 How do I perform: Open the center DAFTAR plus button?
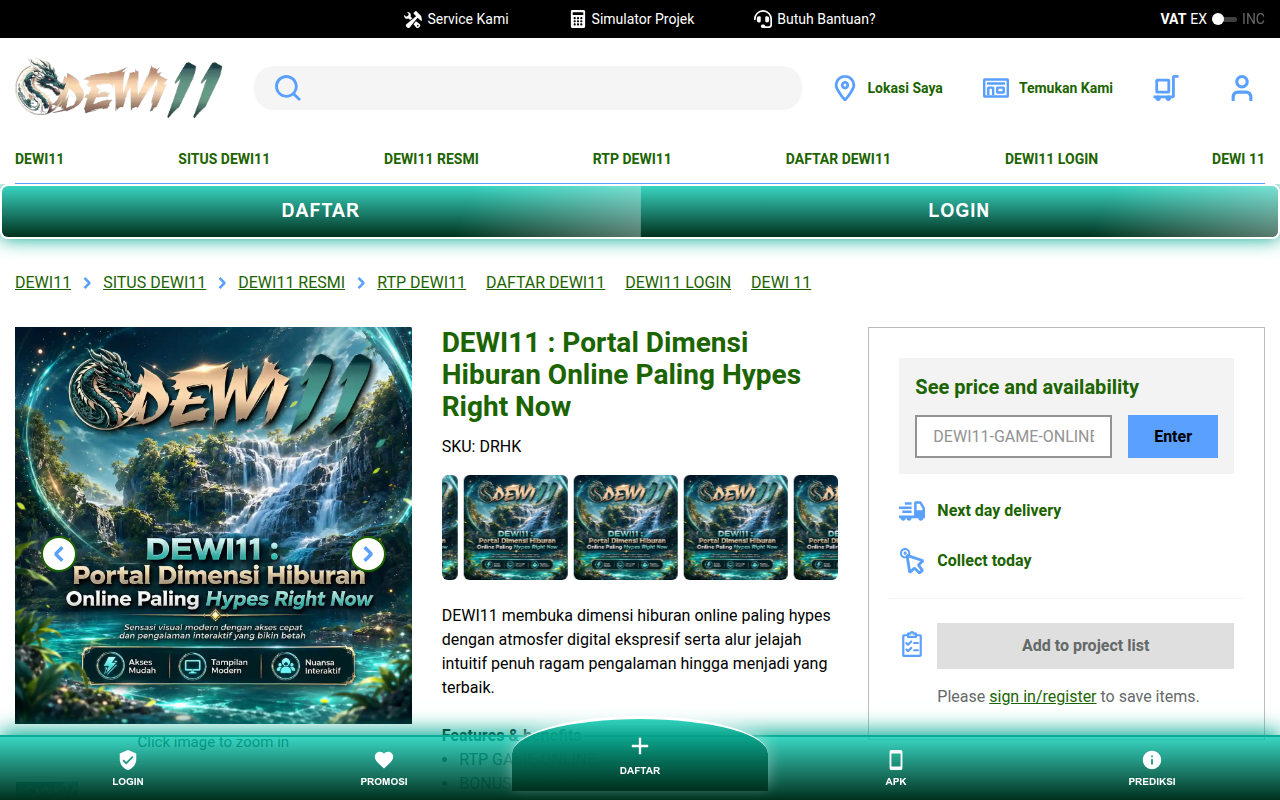pyautogui.click(x=640, y=755)
